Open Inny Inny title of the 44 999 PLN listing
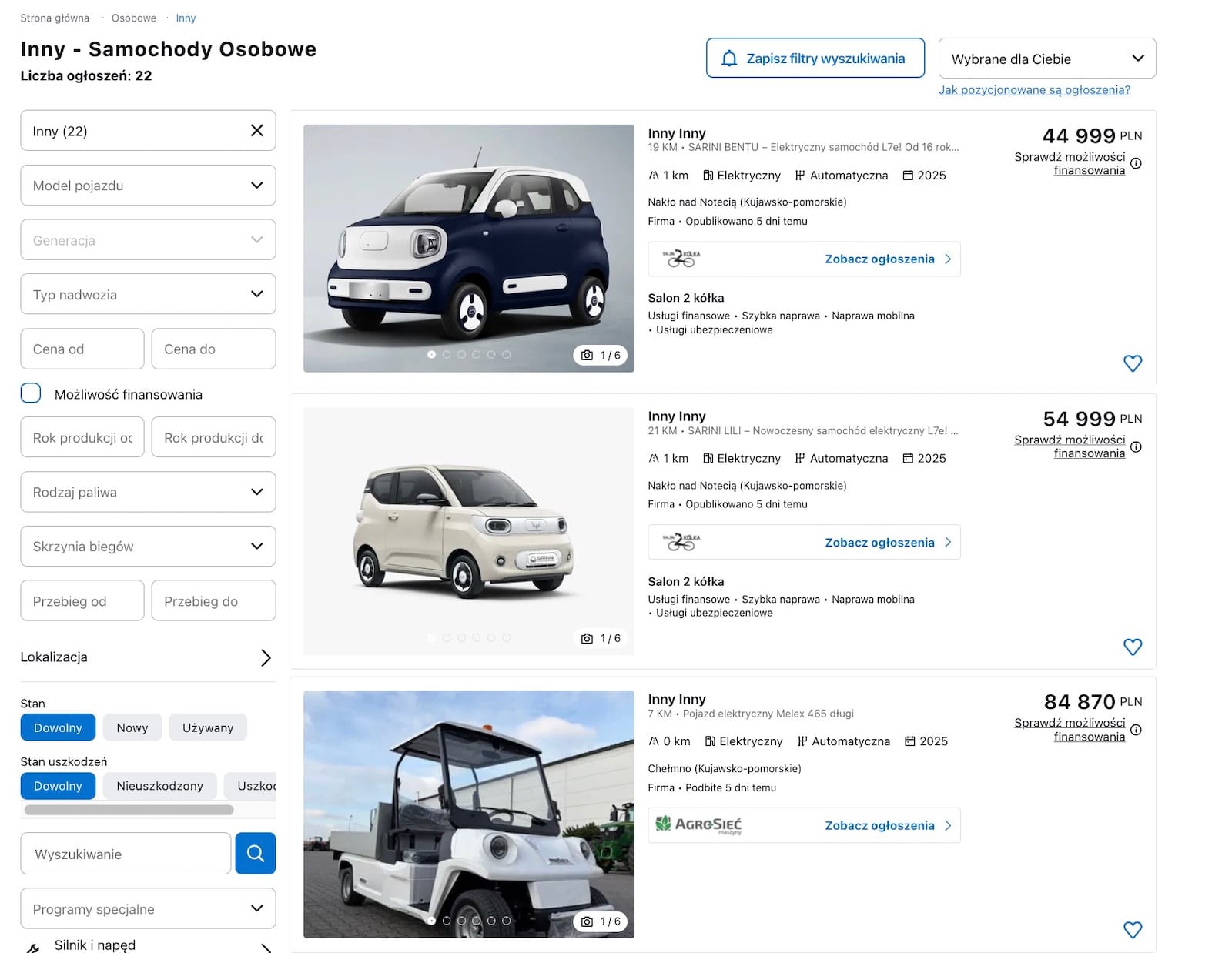This screenshot has width=1232, height=953. (677, 133)
